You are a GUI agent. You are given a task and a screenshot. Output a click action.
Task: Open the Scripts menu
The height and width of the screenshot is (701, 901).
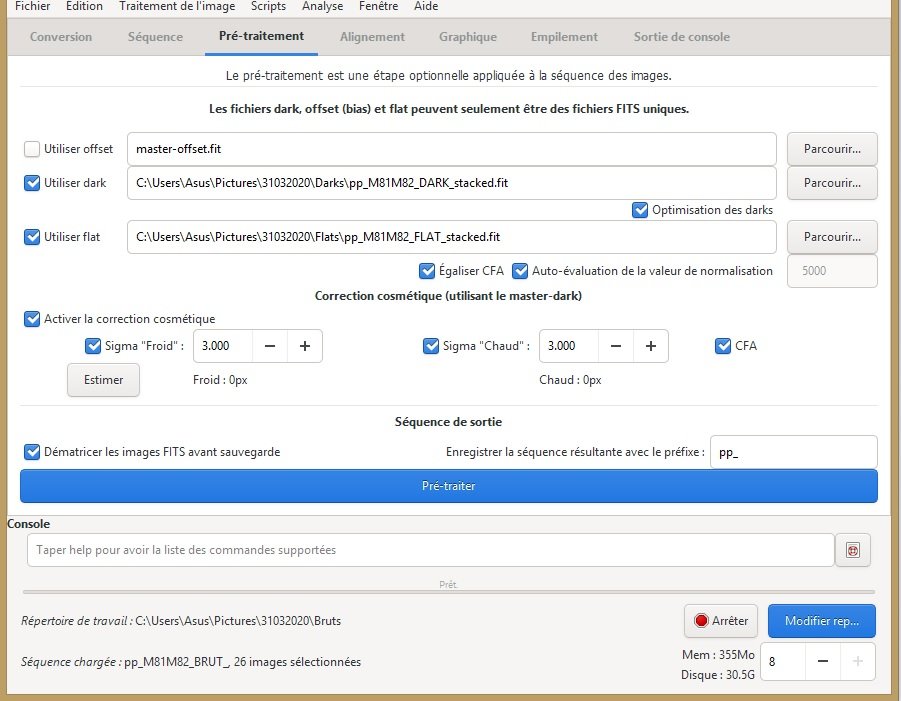268,6
